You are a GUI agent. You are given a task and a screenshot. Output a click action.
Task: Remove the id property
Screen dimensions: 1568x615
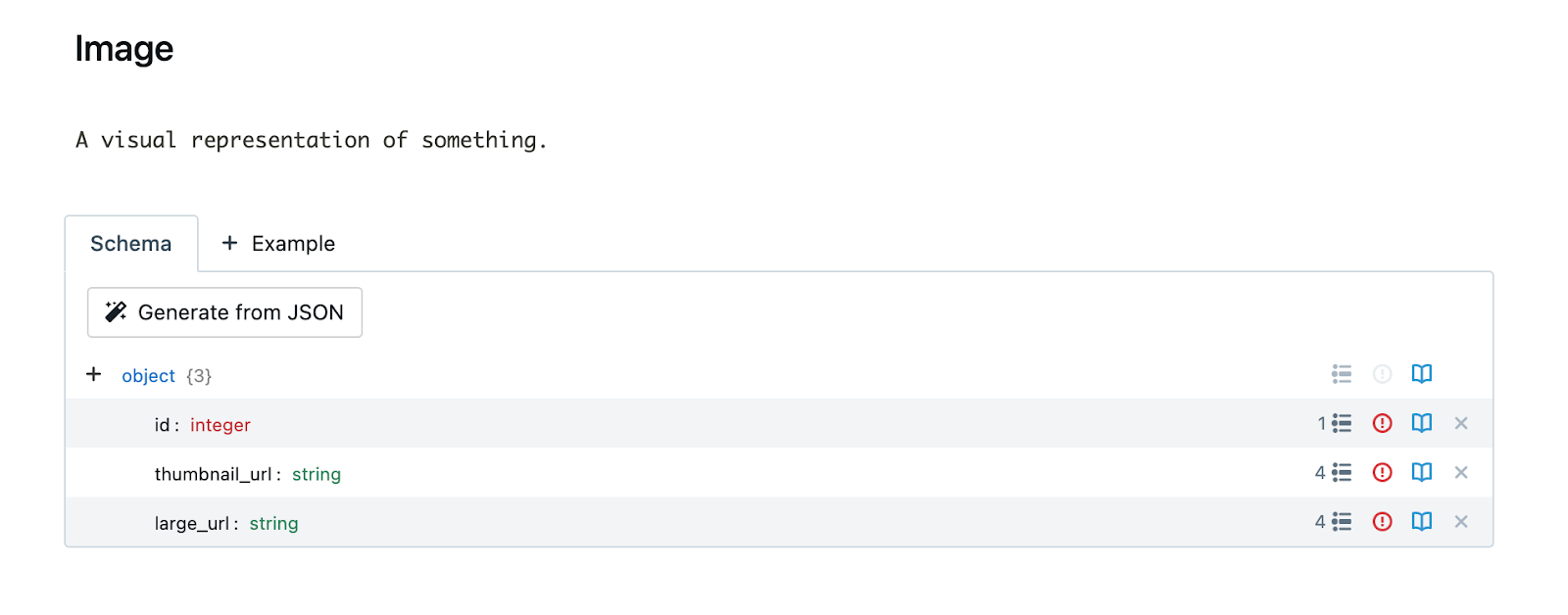[1461, 423]
